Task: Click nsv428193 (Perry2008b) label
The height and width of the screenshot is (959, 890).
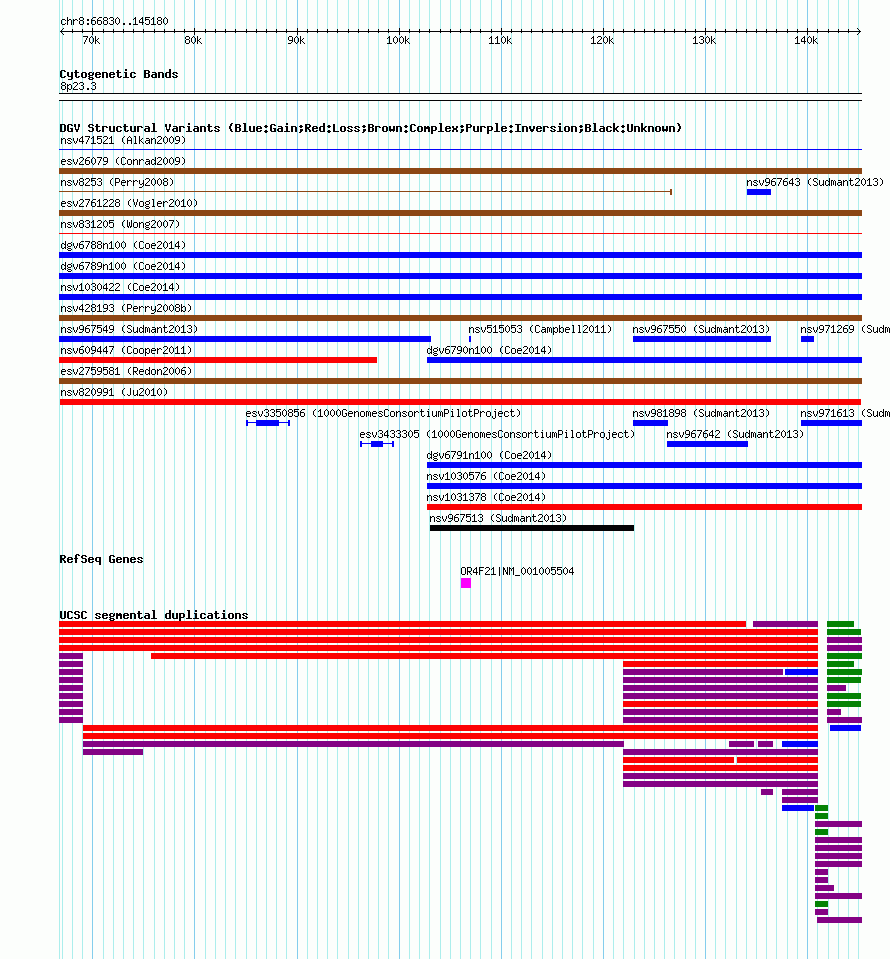Action: point(126,308)
